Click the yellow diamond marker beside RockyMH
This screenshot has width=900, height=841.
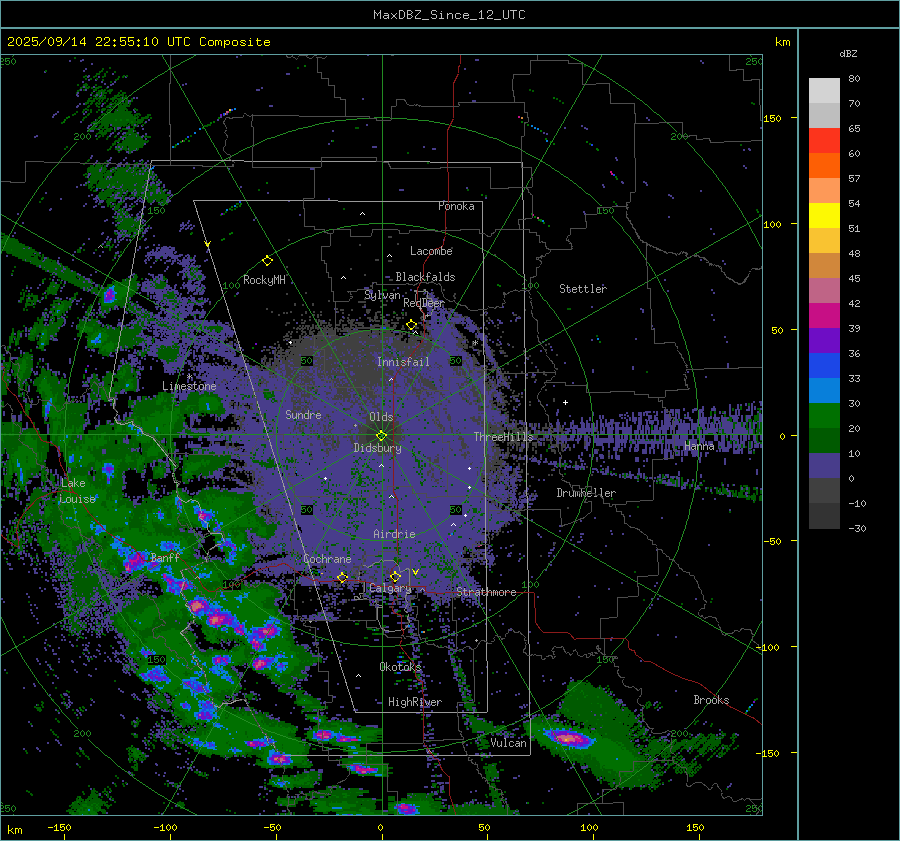click(x=267, y=261)
